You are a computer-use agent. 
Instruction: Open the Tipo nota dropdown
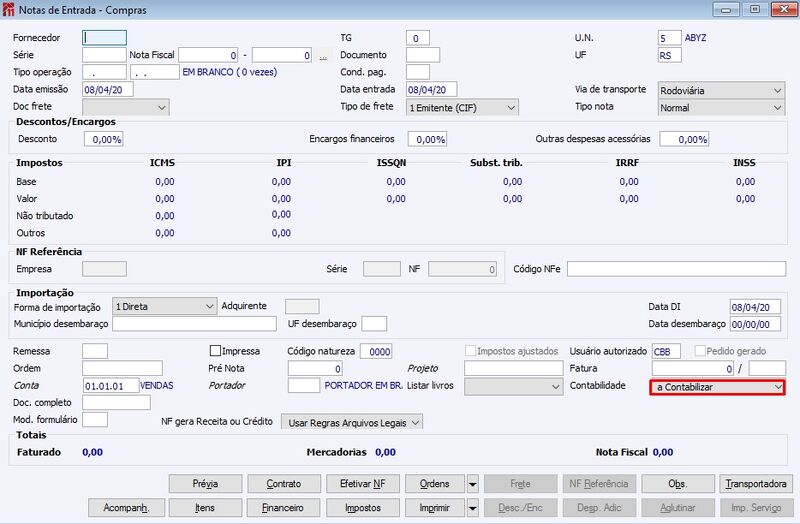(721, 108)
